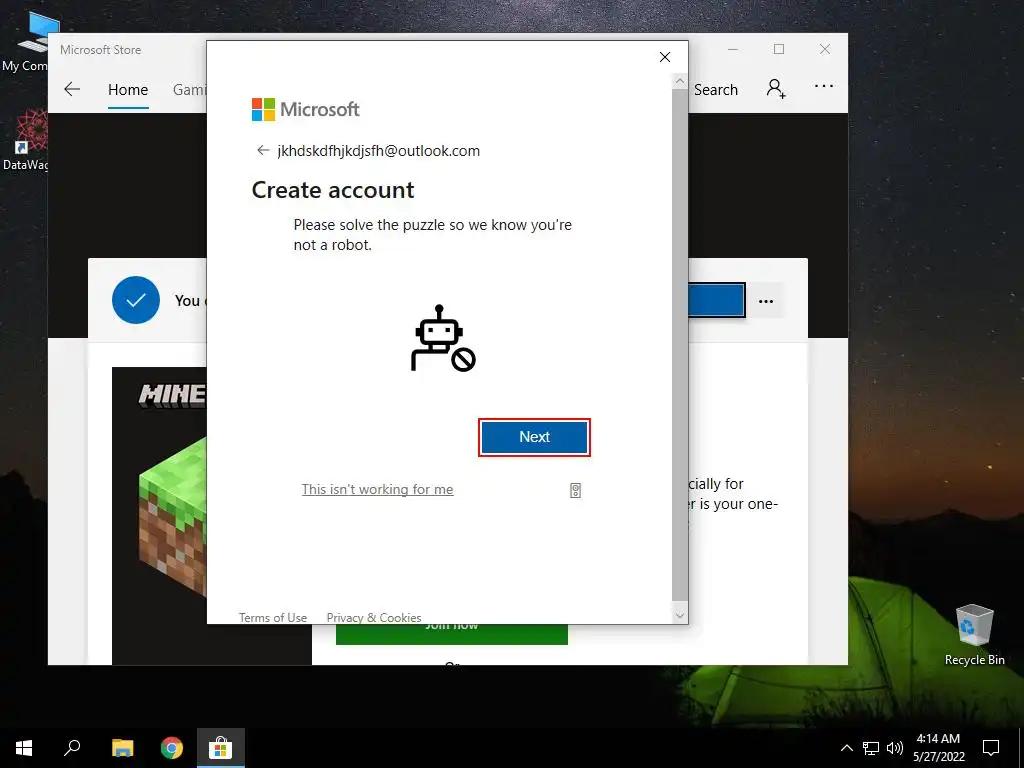Switch to the audio challenge speaker icon
Screen dimensions: 1024x768
(575, 490)
